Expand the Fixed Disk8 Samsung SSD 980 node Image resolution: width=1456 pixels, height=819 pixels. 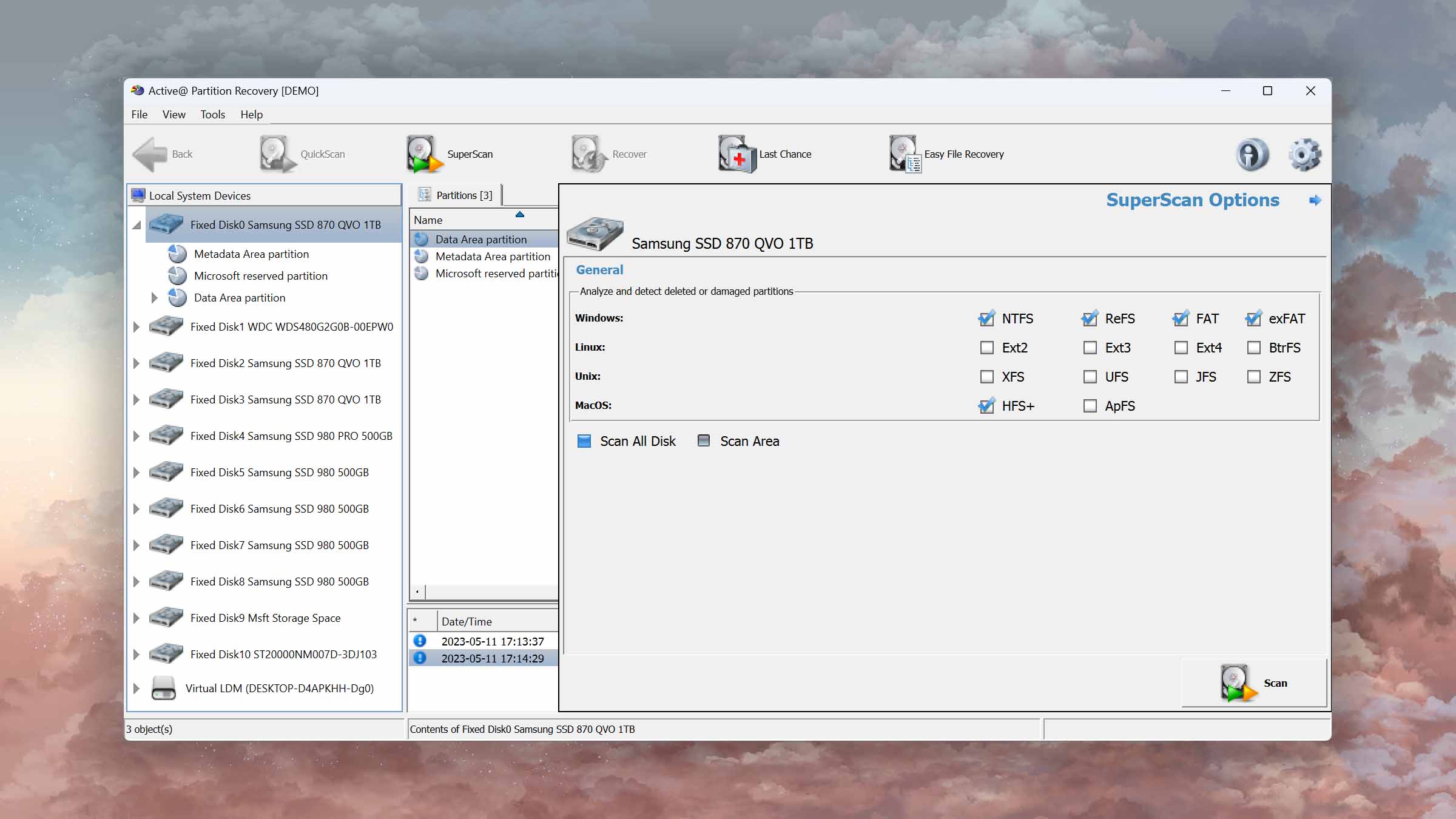(136, 581)
